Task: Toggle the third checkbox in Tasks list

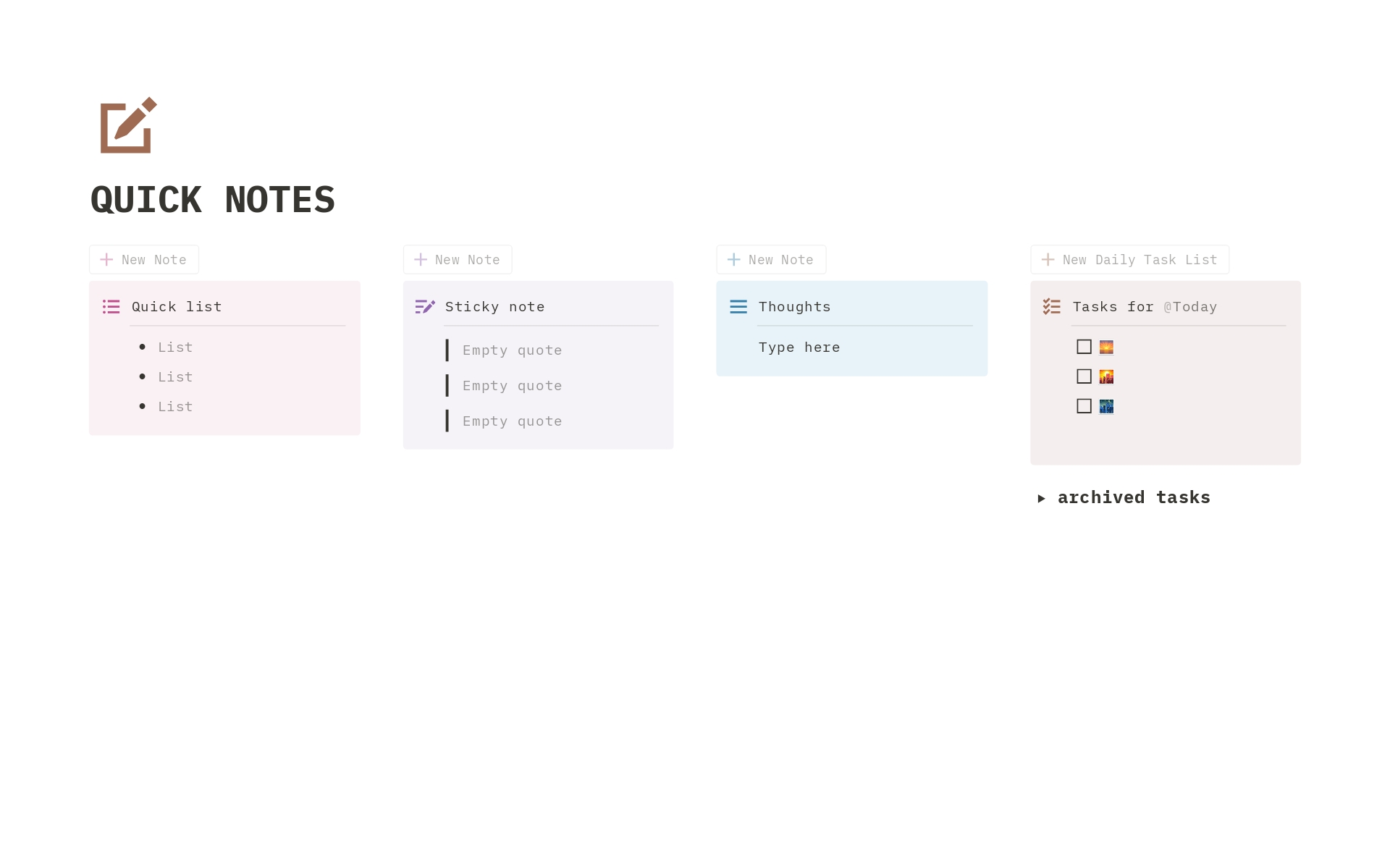Action: pos(1084,406)
